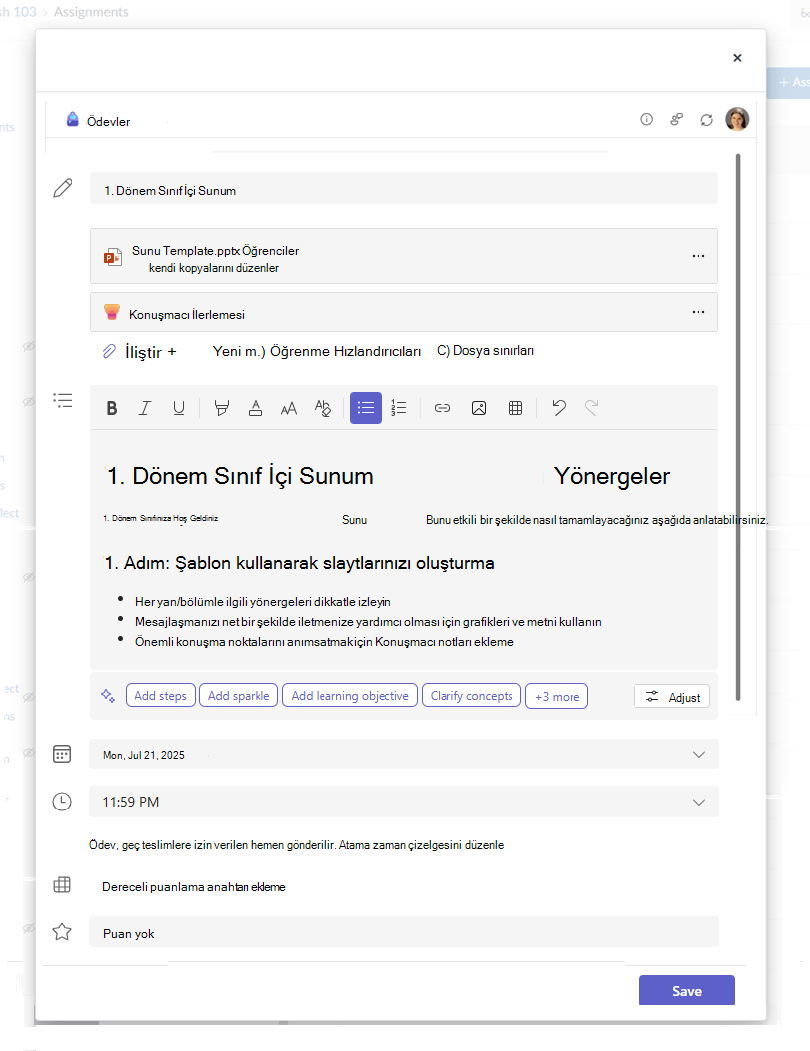Click the Add learning objective suggestion

pos(350,696)
